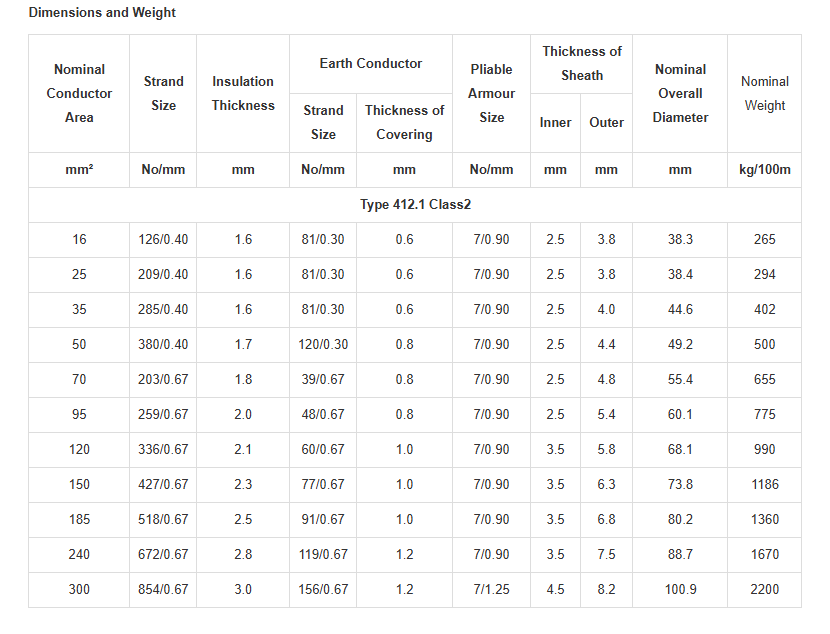Click armour size cell '7/1.25'
Viewport: 830px width, 634px height.
(x=491, y=589)
